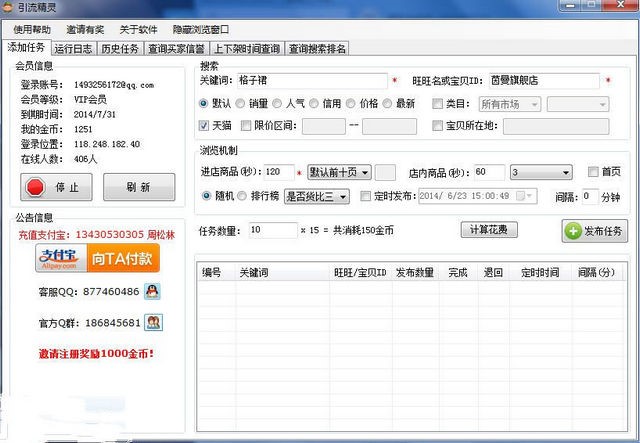Click the Alipay 支付宝 logo
This screenshot has height=443, width=640.
pyautogui.click(x=61, y=258)
